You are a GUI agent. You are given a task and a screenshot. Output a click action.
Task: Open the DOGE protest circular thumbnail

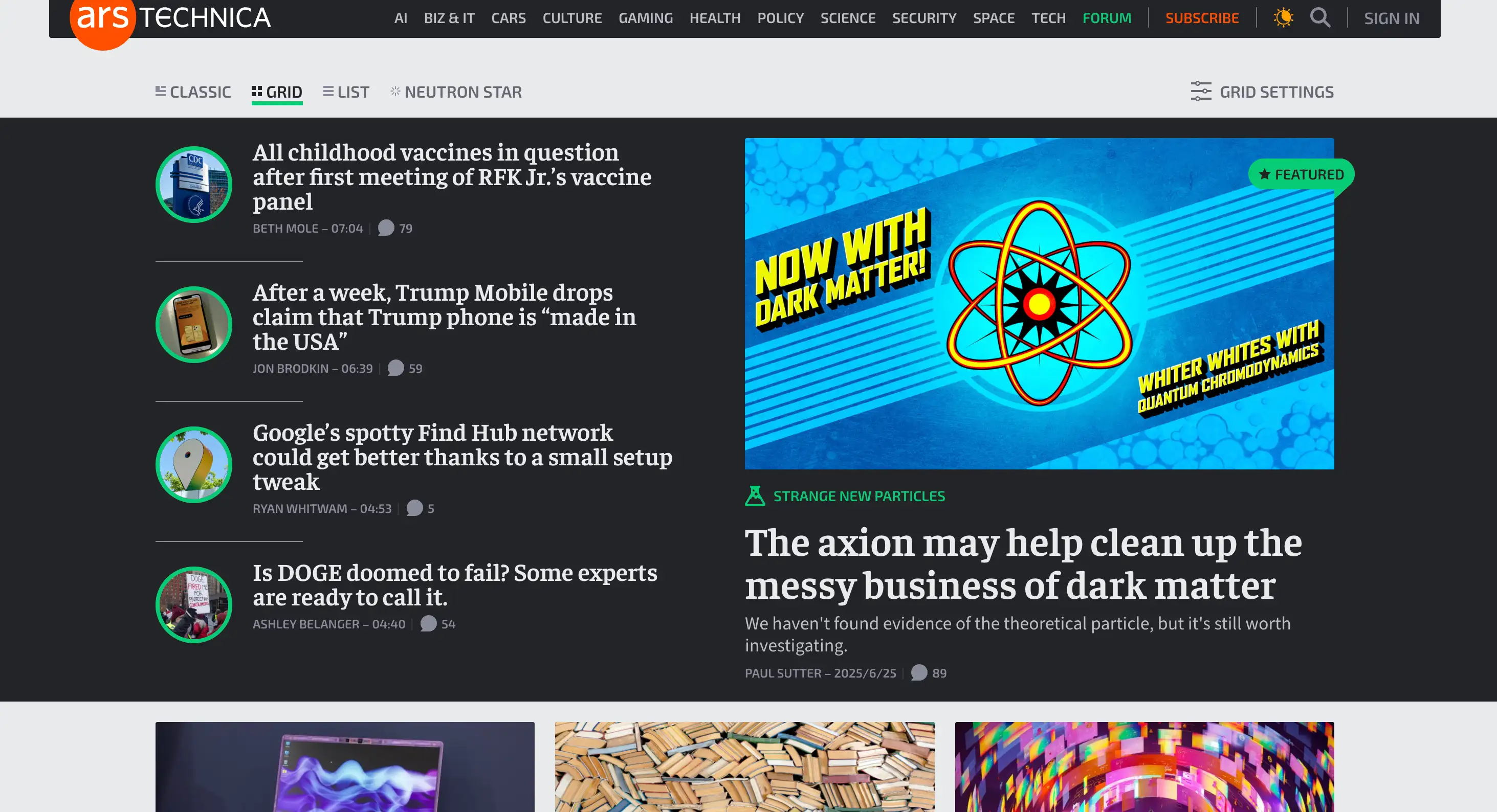tap(193, 604)
